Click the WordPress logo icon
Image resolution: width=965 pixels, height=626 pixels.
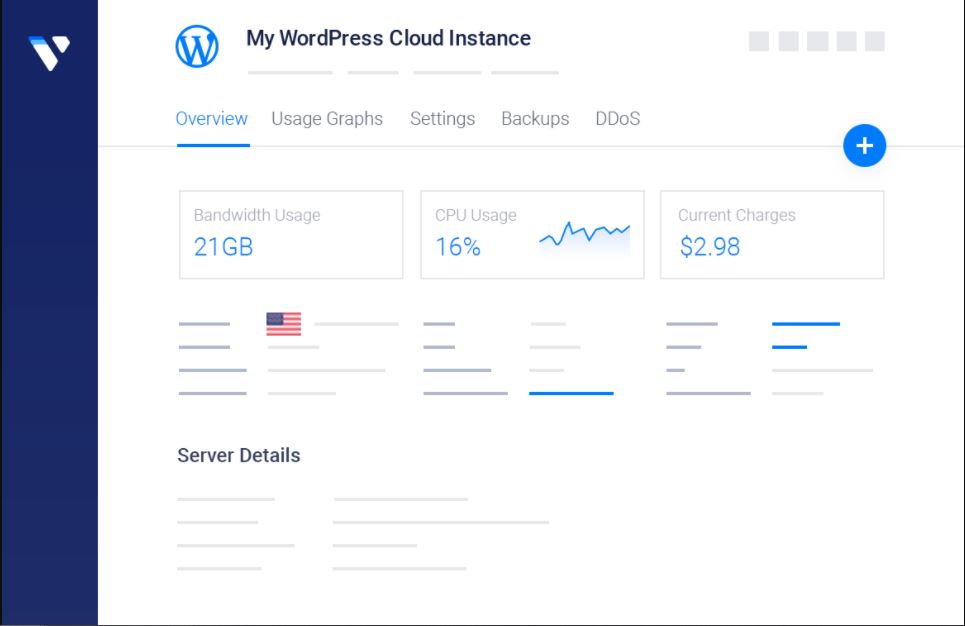click(196, 45)
